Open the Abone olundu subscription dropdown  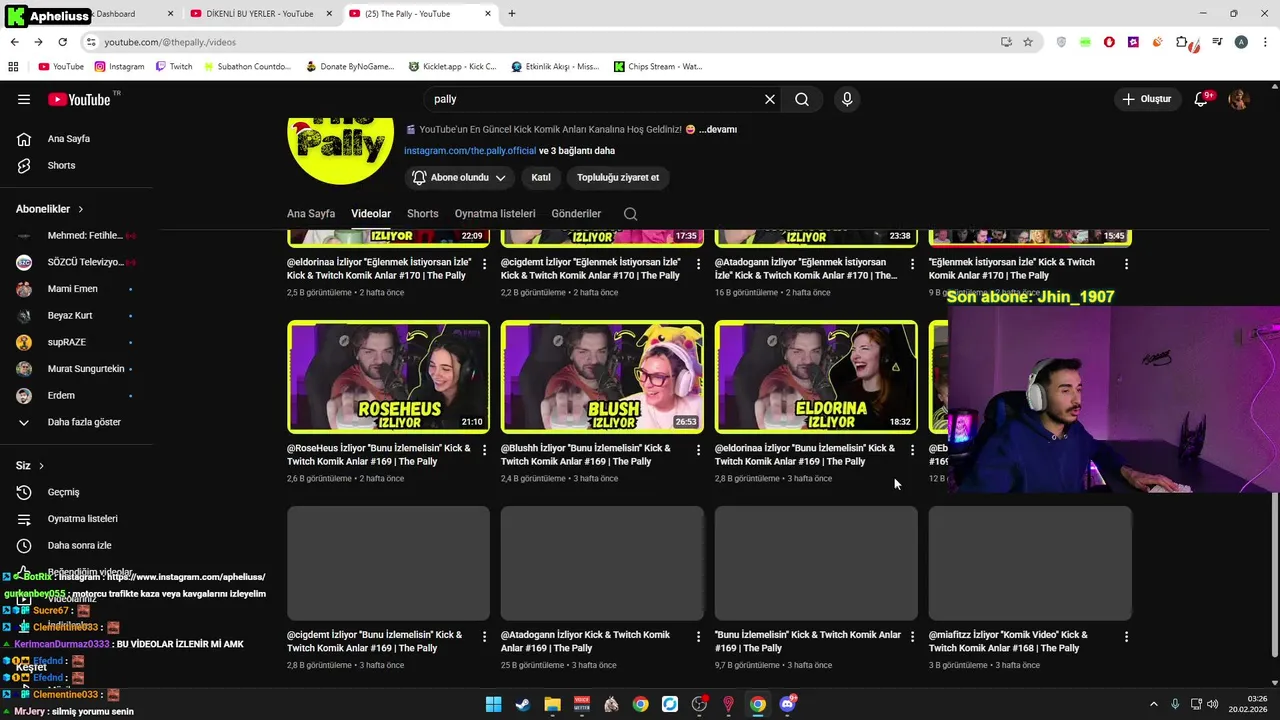pyautogui.click(x=460, y=177)
